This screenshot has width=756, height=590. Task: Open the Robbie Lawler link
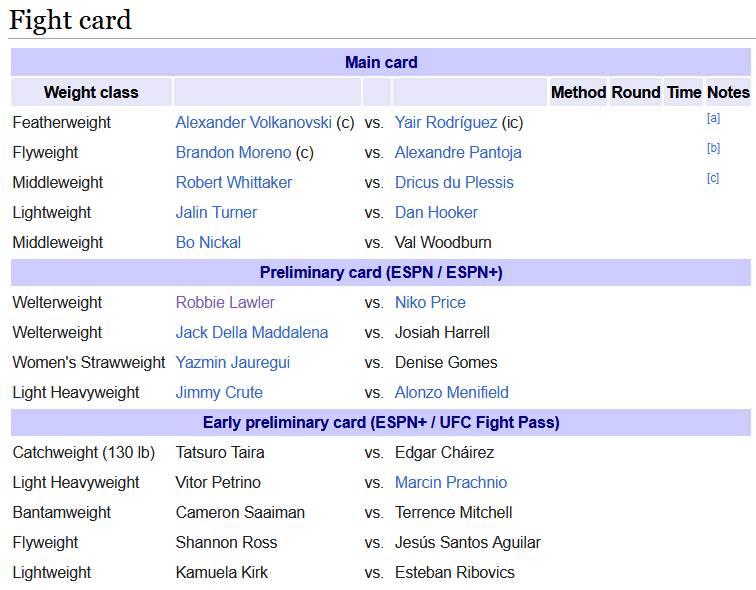pos(225,302)
